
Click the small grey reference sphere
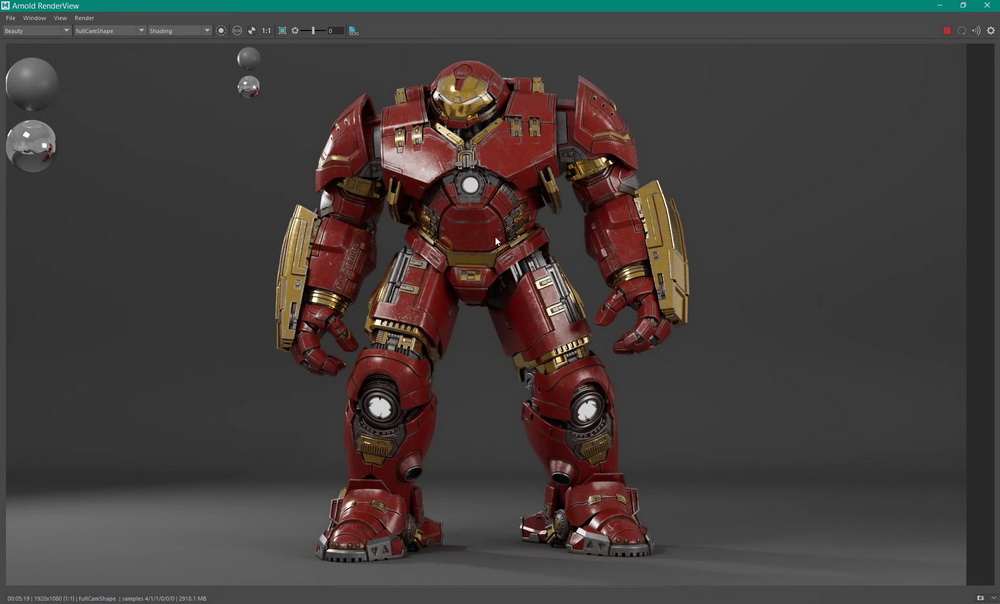coord(249,58)
